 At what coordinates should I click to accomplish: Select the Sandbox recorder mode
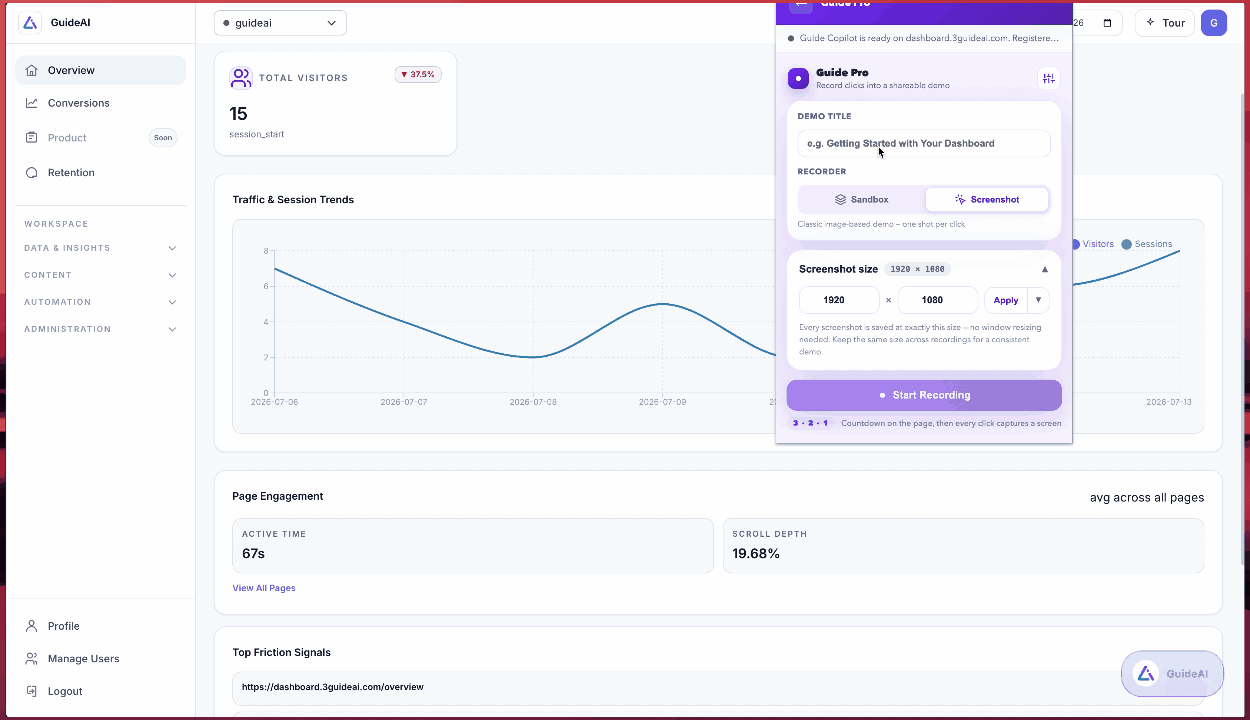(x=861, y=200)
